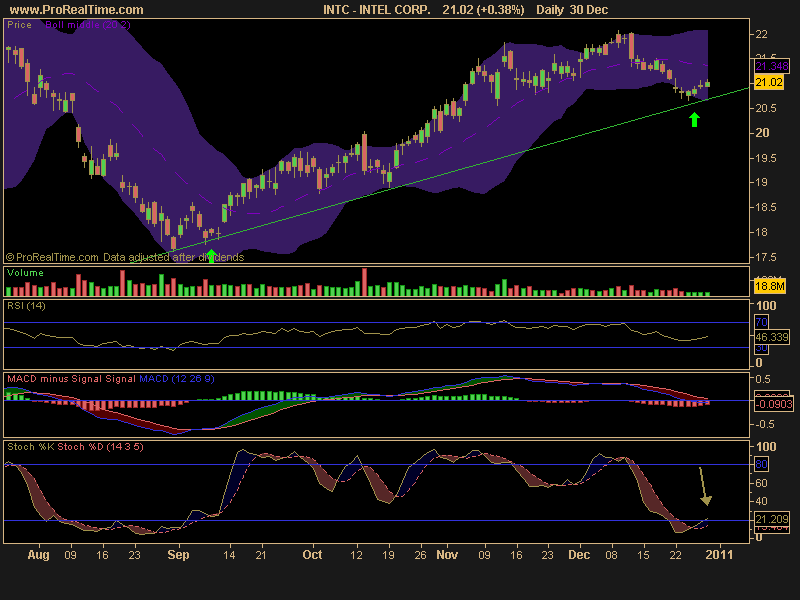Click the Aug date axis label
The width and height of the screenshot is (800, 600).
coord(38,555)
